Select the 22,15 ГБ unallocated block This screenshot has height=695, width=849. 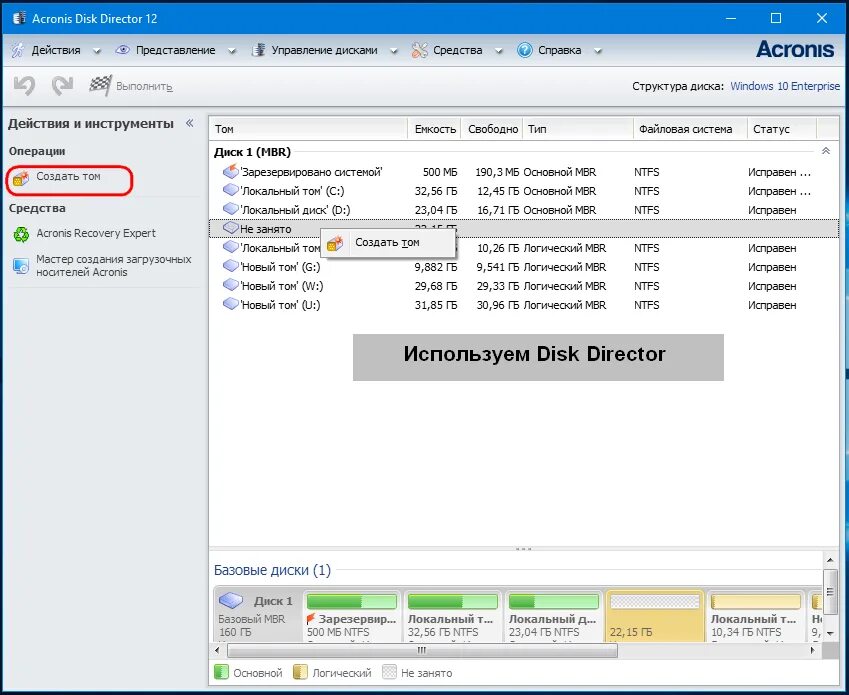point(654,617)
